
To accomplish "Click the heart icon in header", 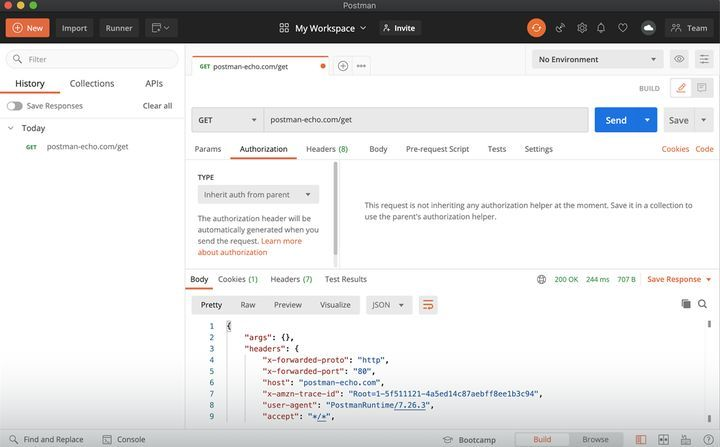I will click(622, 28).
